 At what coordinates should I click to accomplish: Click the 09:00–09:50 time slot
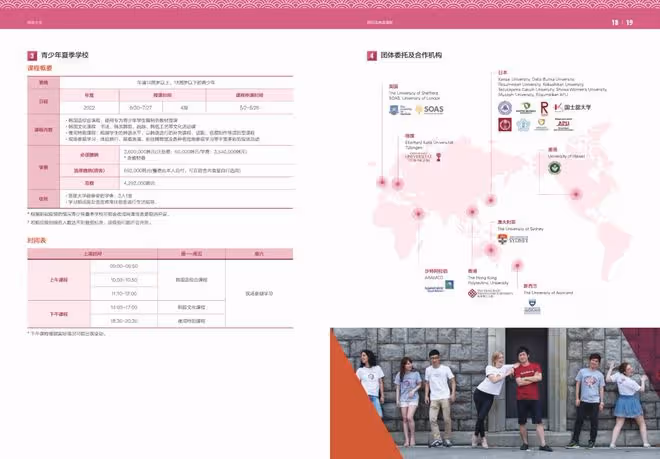(x=124, y=267)
